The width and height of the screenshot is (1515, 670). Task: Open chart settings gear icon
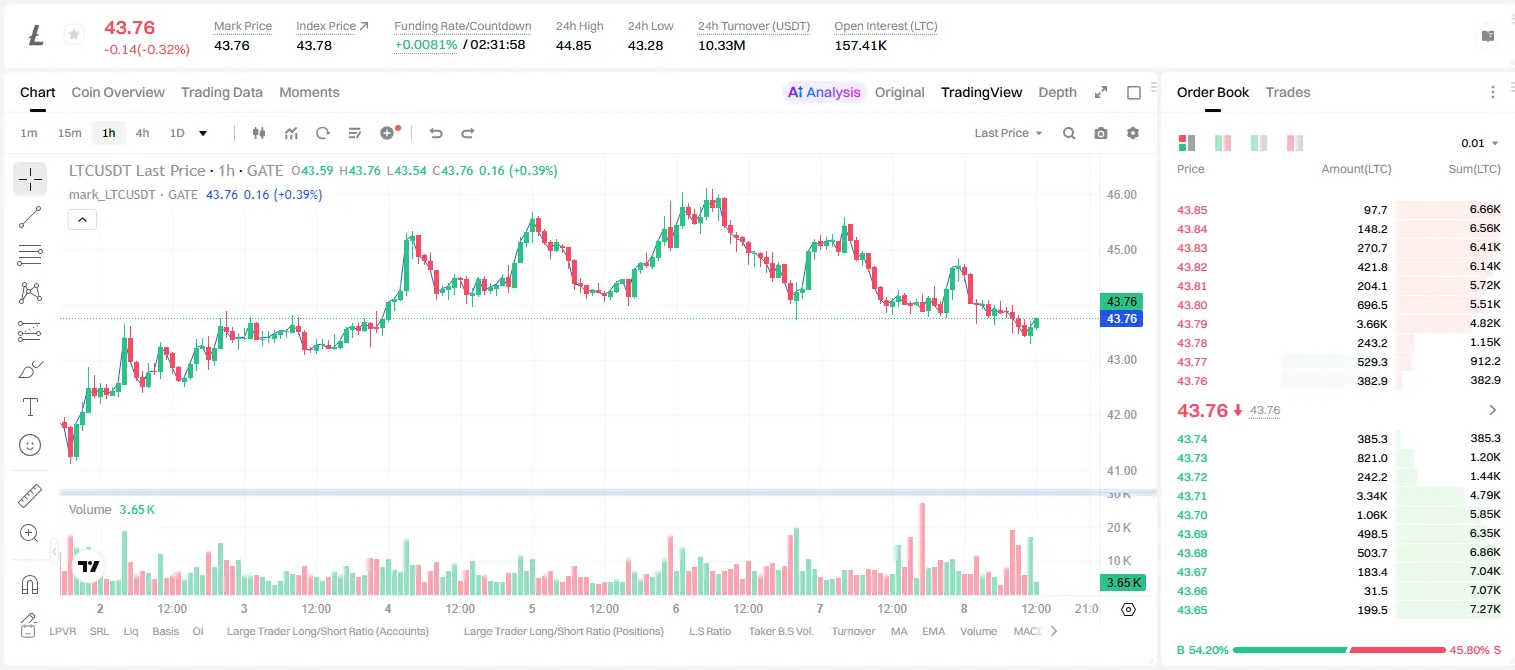click(x=1133, y=133)
